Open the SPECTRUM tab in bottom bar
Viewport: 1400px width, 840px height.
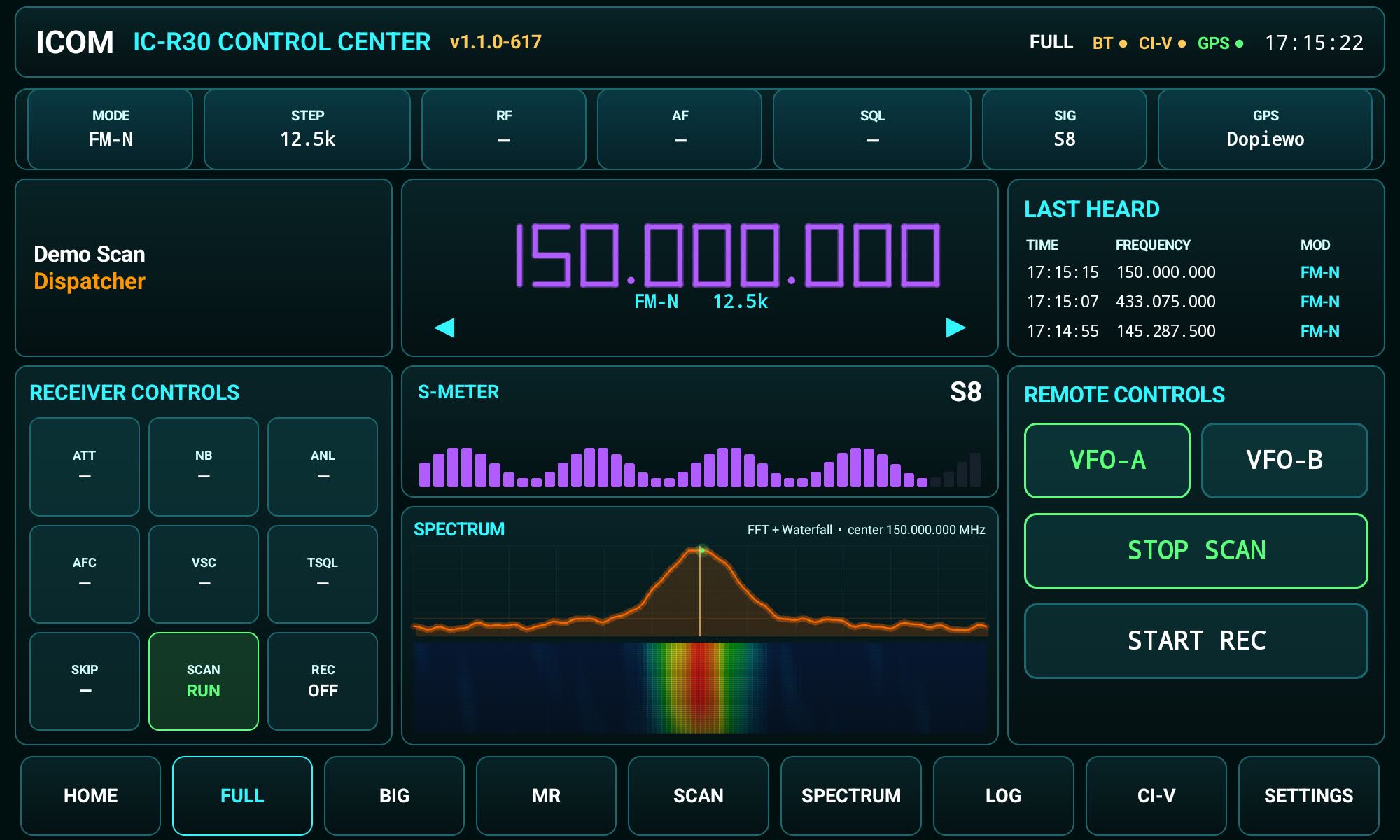(x=851, y=796)
